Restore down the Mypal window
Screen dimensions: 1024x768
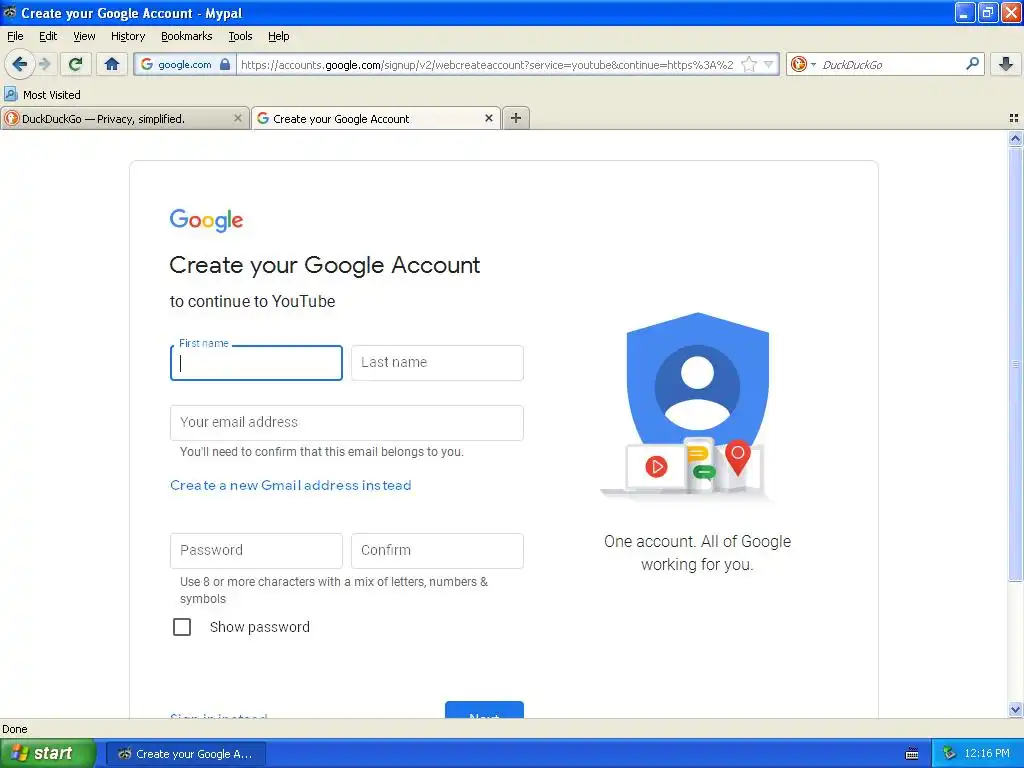point(988,12)
